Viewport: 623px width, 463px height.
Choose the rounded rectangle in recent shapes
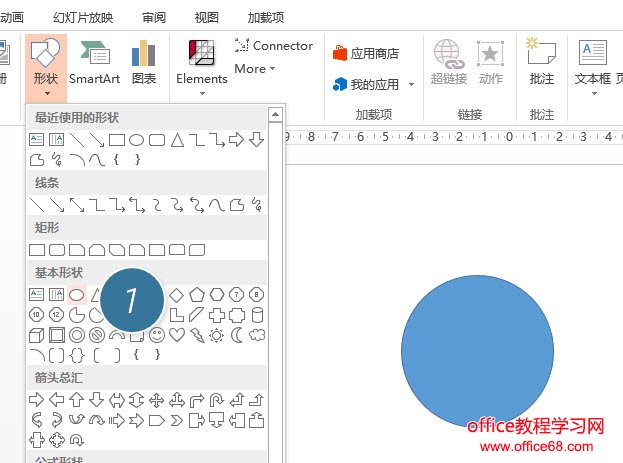click(157, 140)
